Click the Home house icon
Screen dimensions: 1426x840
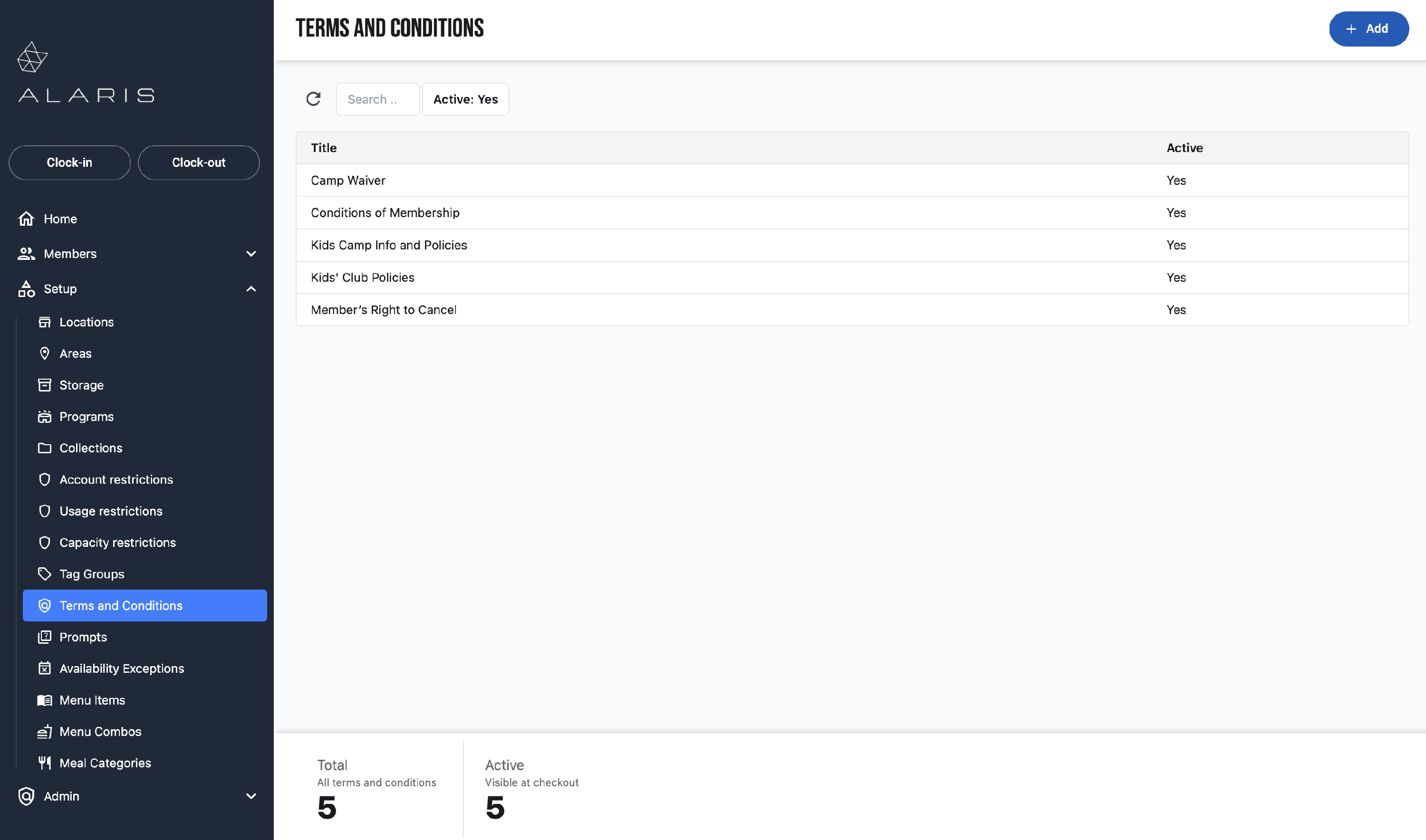(x=26, y=219)
